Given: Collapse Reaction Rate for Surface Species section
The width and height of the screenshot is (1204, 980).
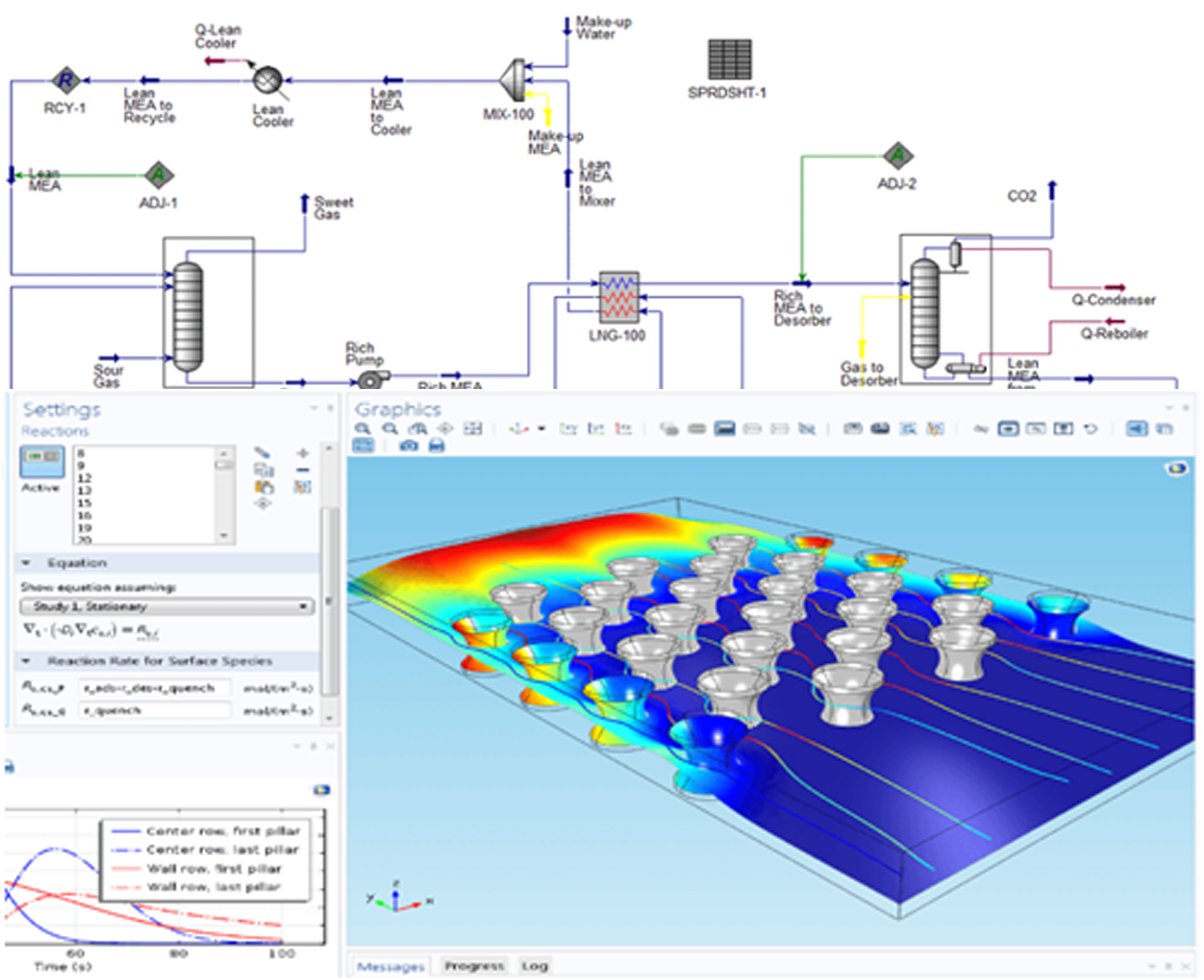Looking at the screenshot, I should (26, 661).
